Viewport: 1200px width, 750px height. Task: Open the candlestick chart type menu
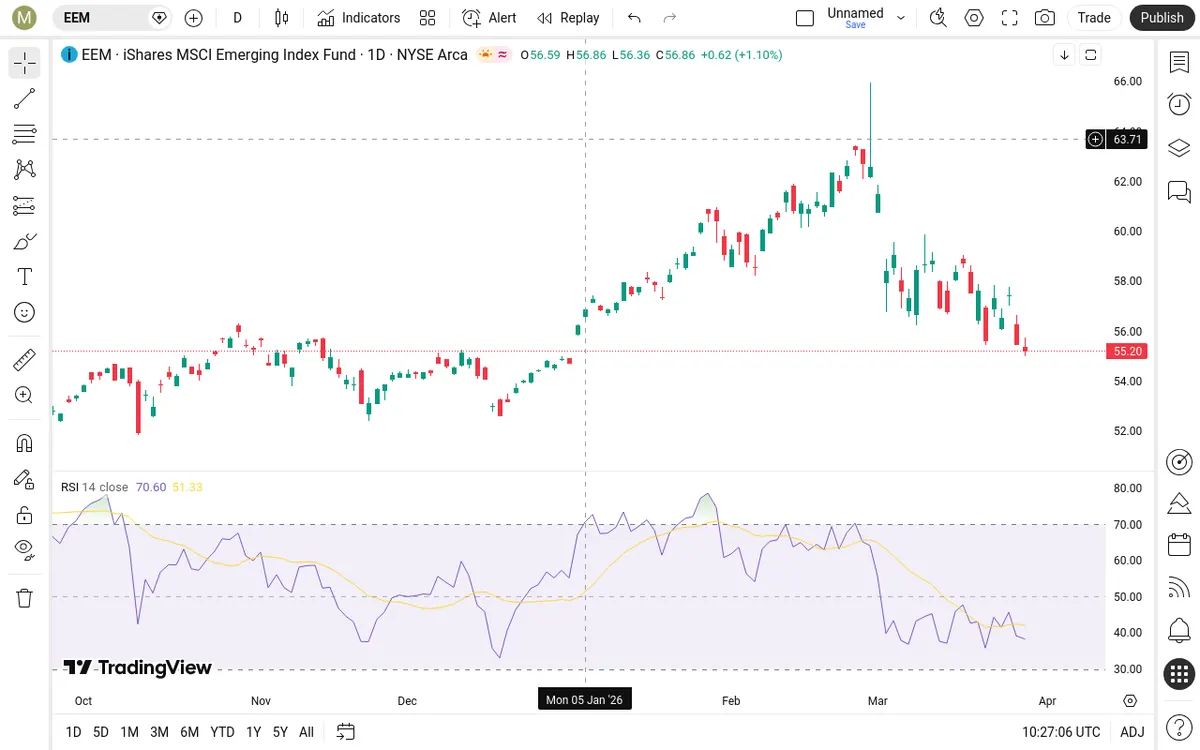click(281, 17)
